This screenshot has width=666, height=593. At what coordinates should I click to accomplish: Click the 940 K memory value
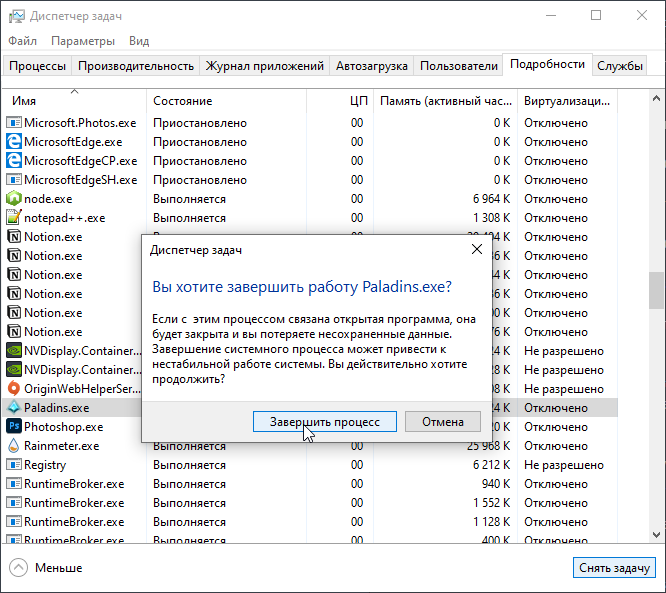point(496,484)
